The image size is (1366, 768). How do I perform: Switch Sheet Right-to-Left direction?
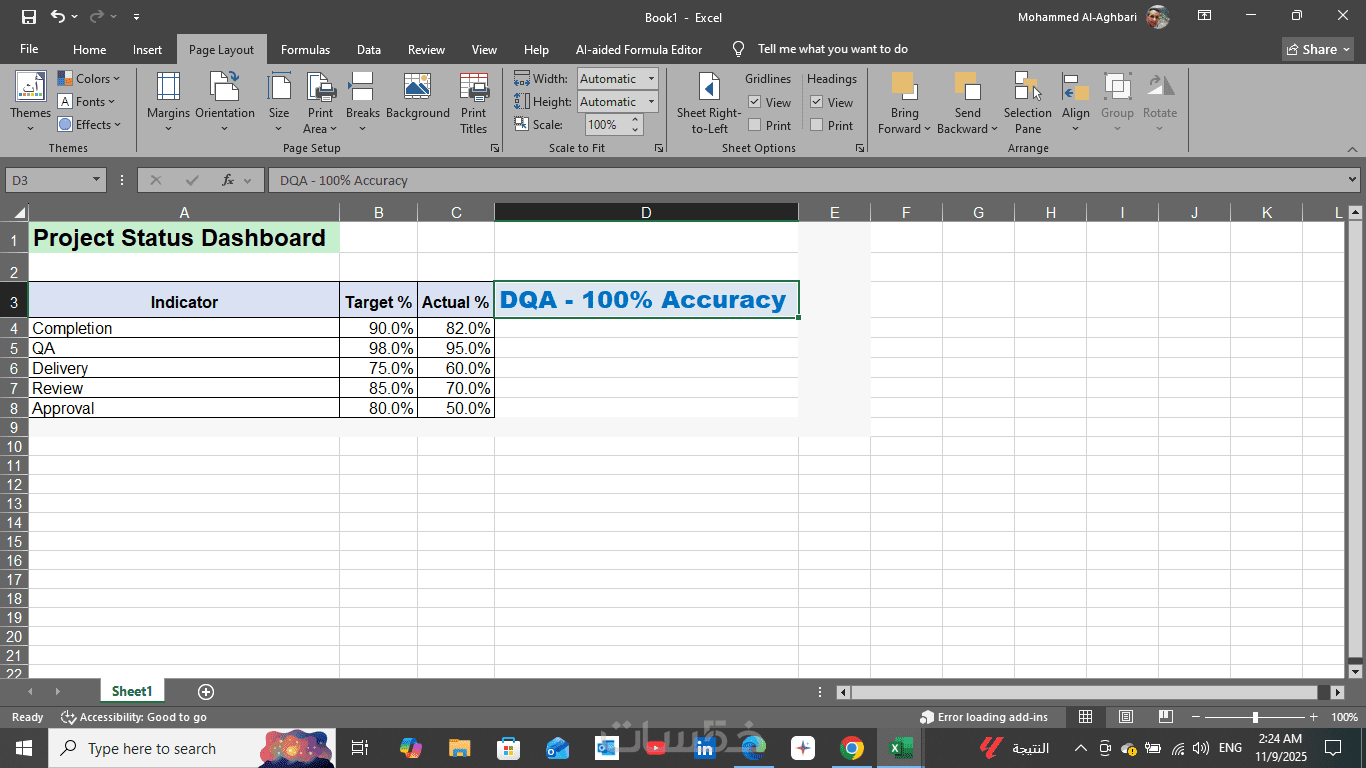point(709,103)
